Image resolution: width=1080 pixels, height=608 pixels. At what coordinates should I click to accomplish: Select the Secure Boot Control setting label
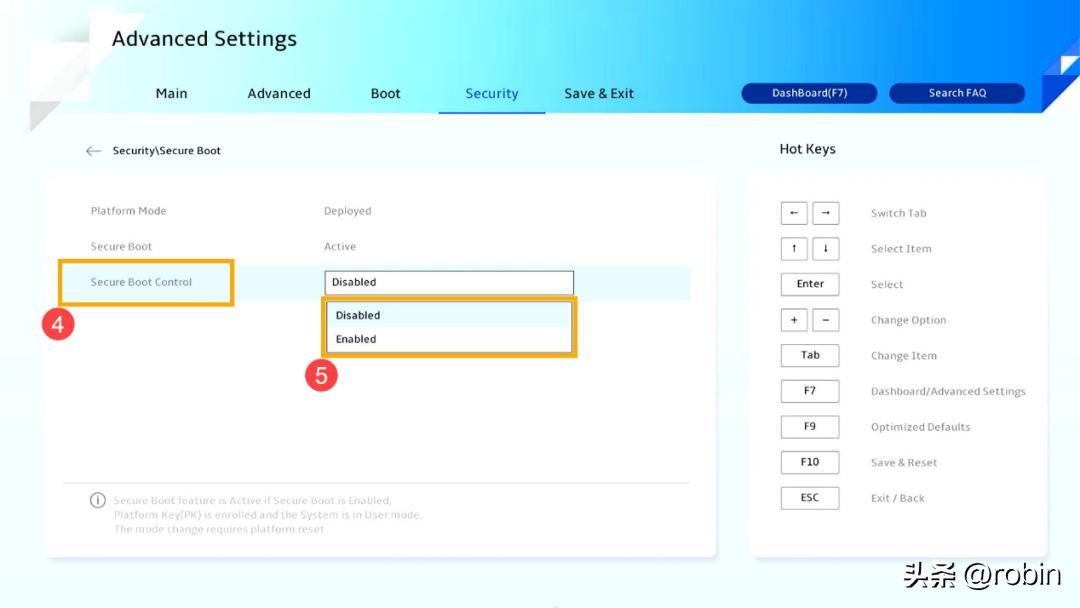tap(141, 282)
